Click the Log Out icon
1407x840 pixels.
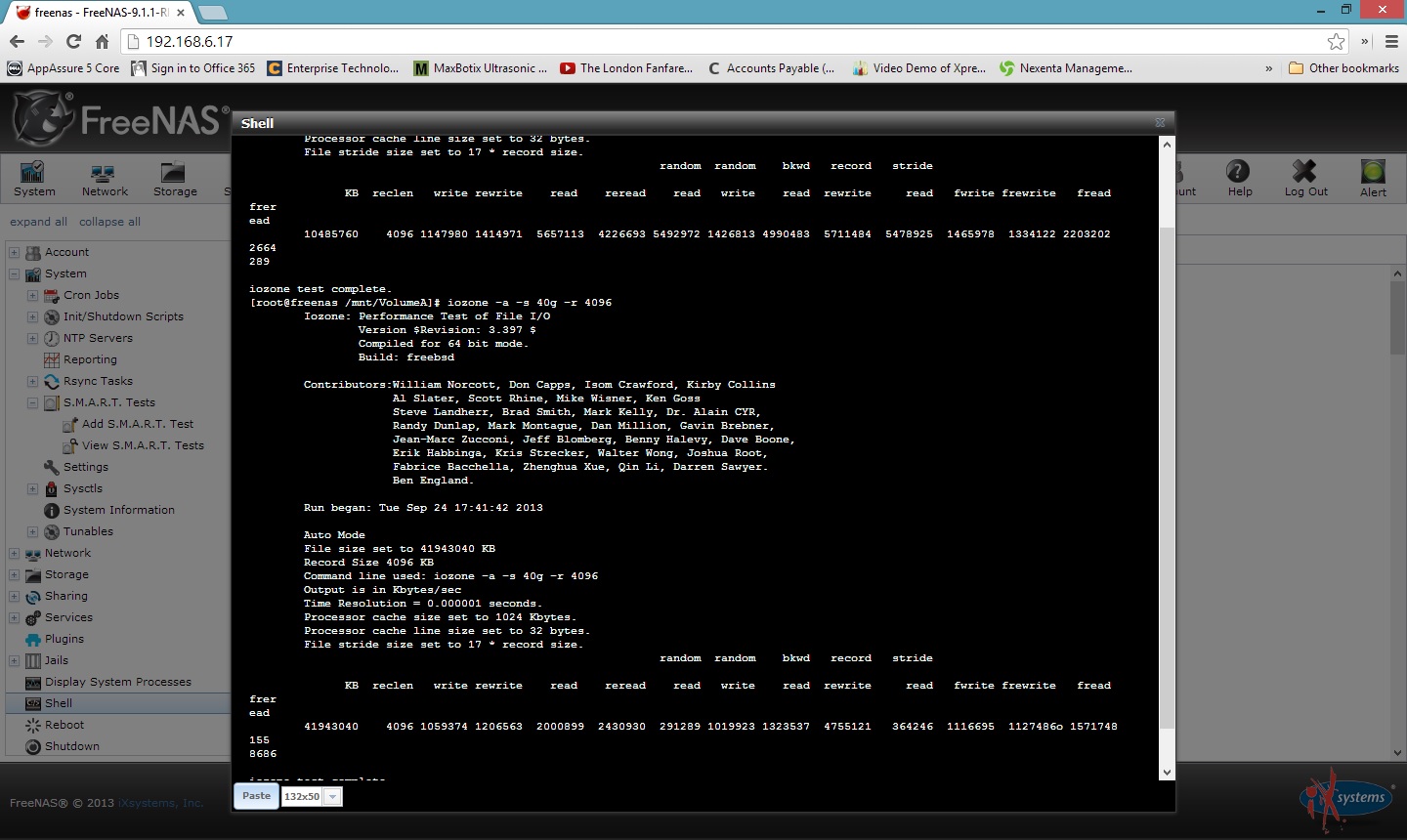(x=1305, y=179)
